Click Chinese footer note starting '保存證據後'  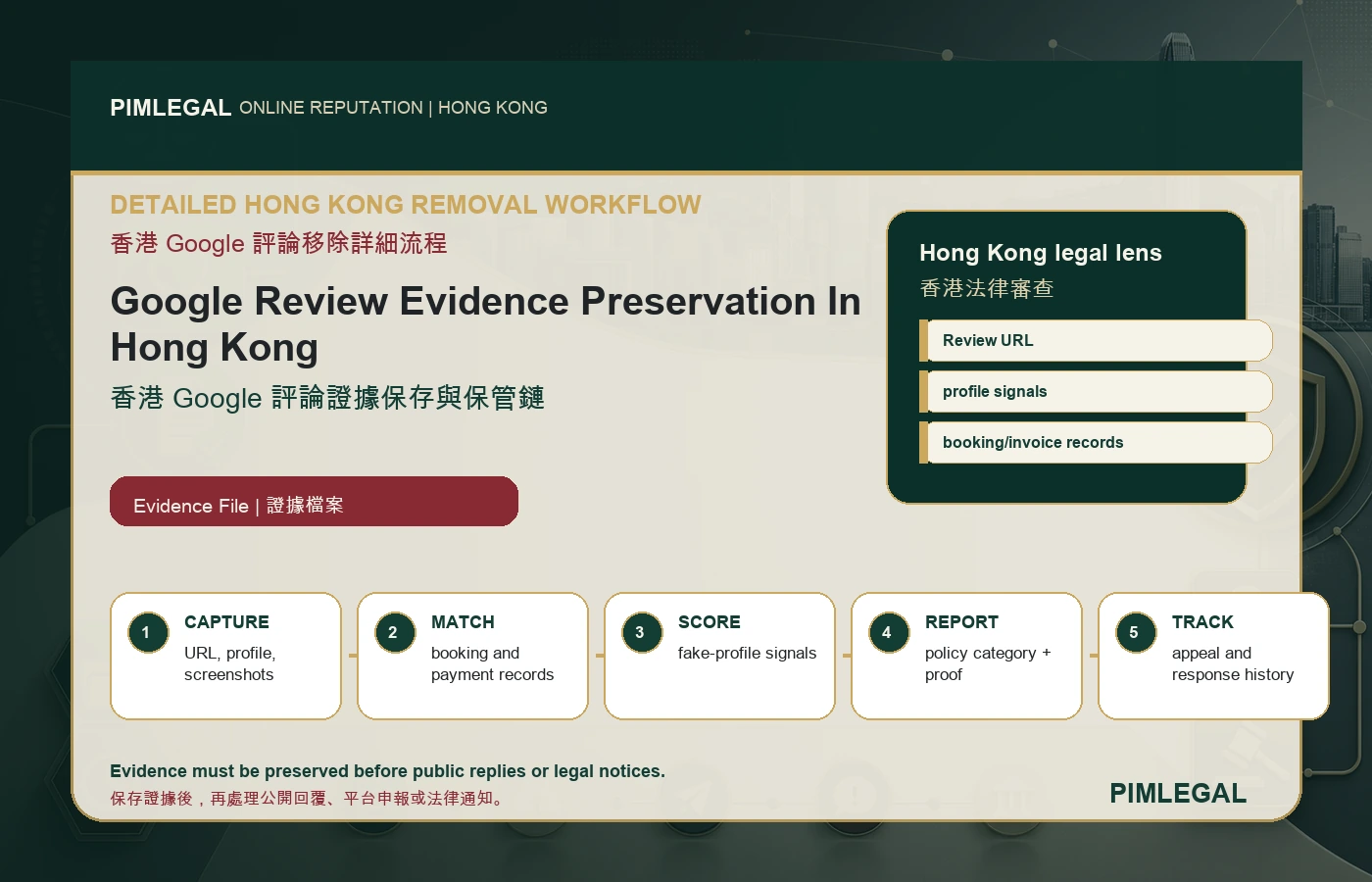tap(309, 799)
